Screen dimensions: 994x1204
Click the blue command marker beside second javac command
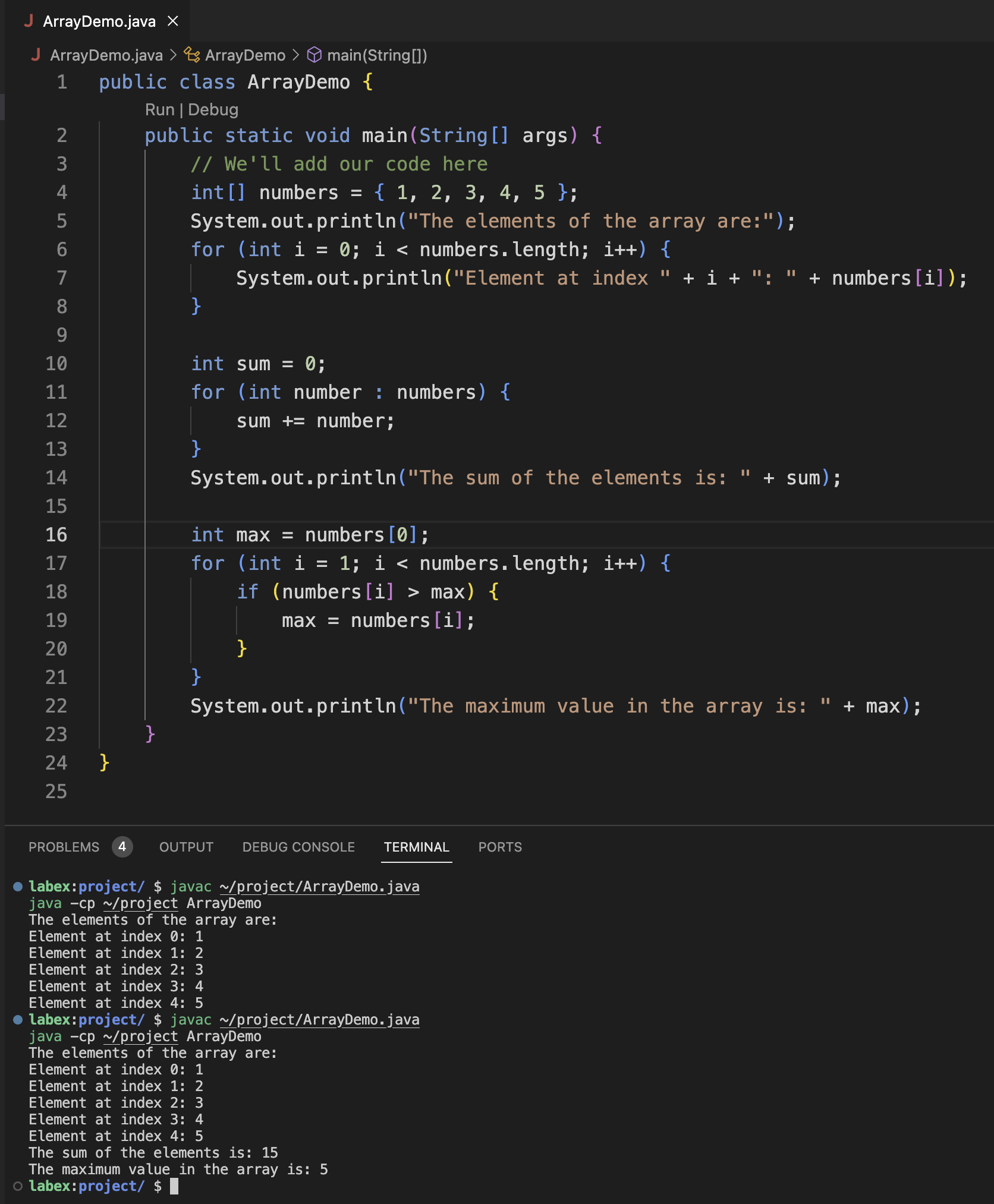pyautogui.click(x=18, y=1019)
